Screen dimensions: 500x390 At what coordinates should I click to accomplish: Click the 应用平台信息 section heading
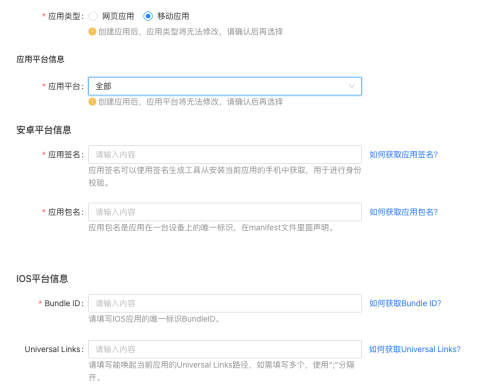click(x=40, y=59)
